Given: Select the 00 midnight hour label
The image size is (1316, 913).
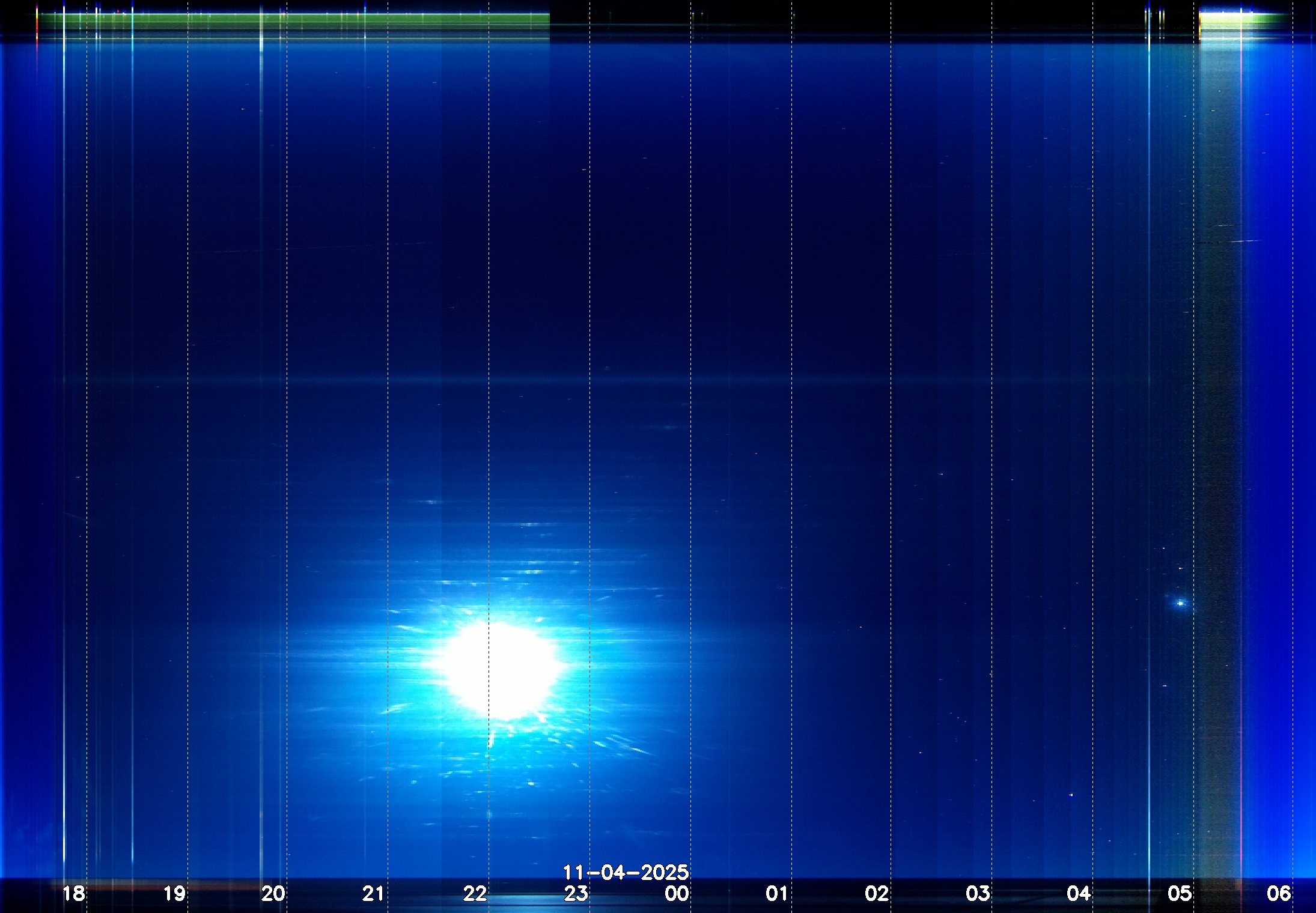Looking at the screenshot, I should [x=677, y=894].
